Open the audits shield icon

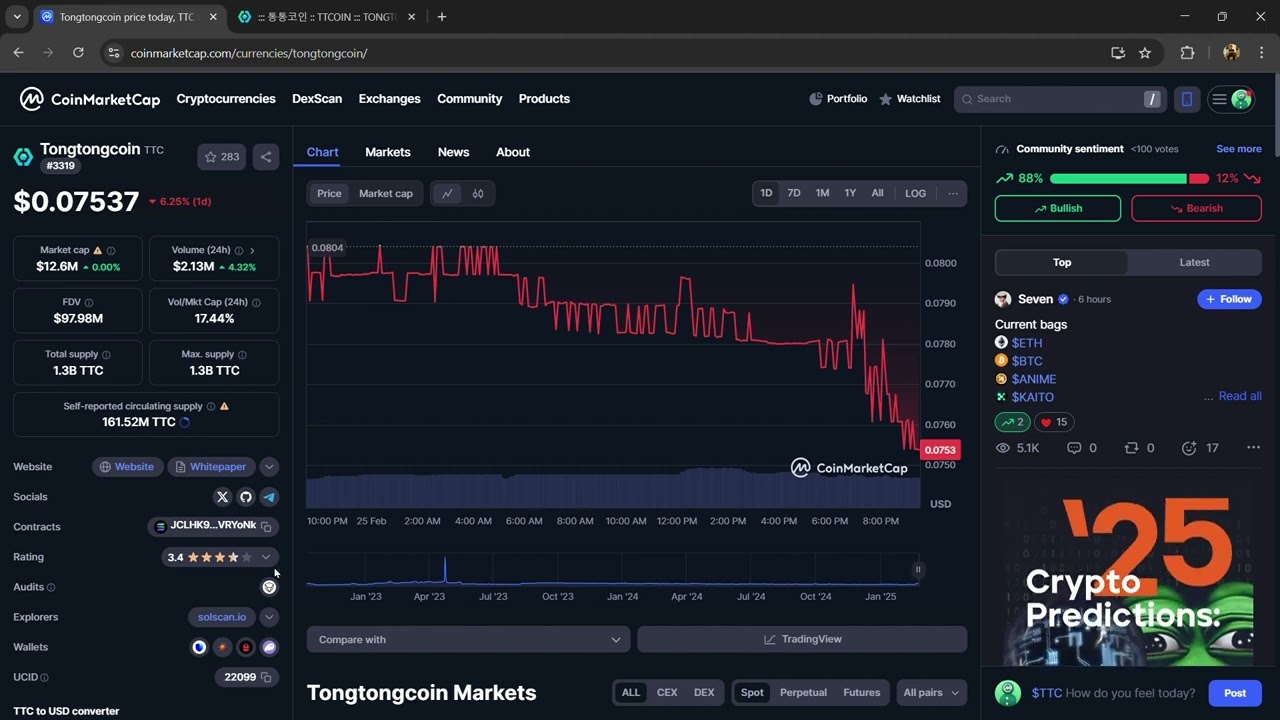click(269, 587)
